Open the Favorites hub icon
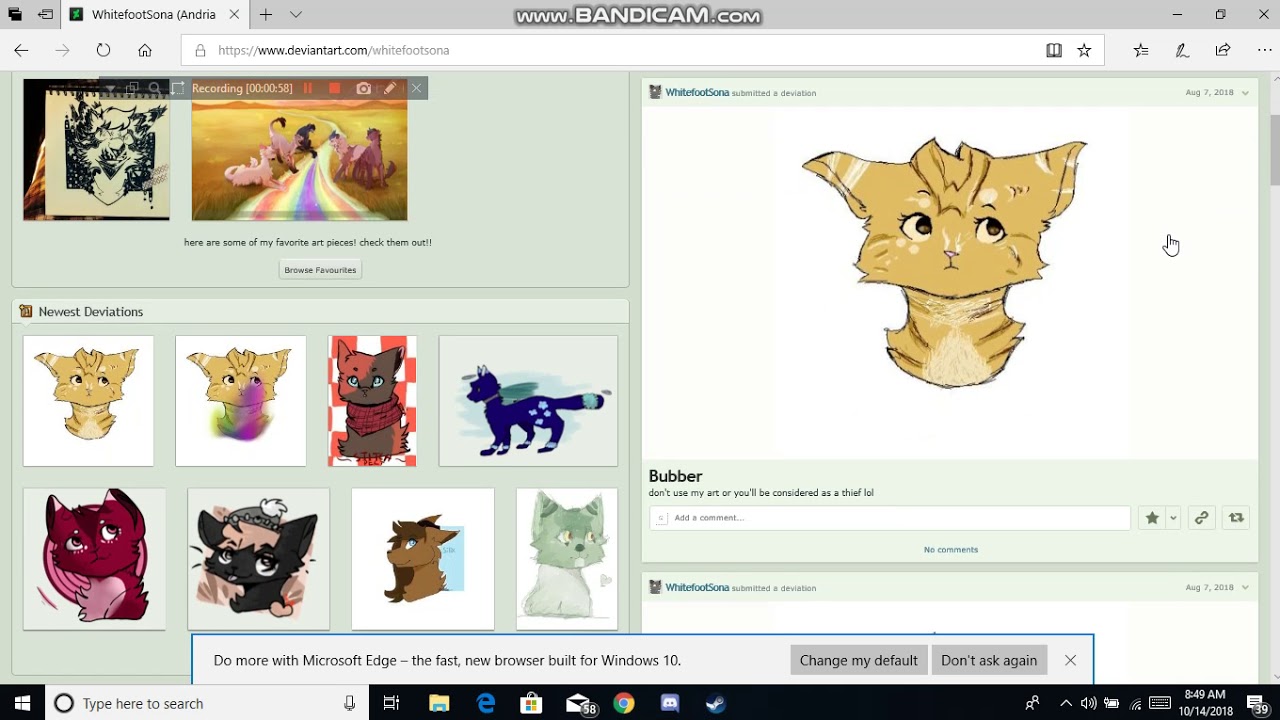Viewport: 1280px width, 720px height. click(1141, 50)
